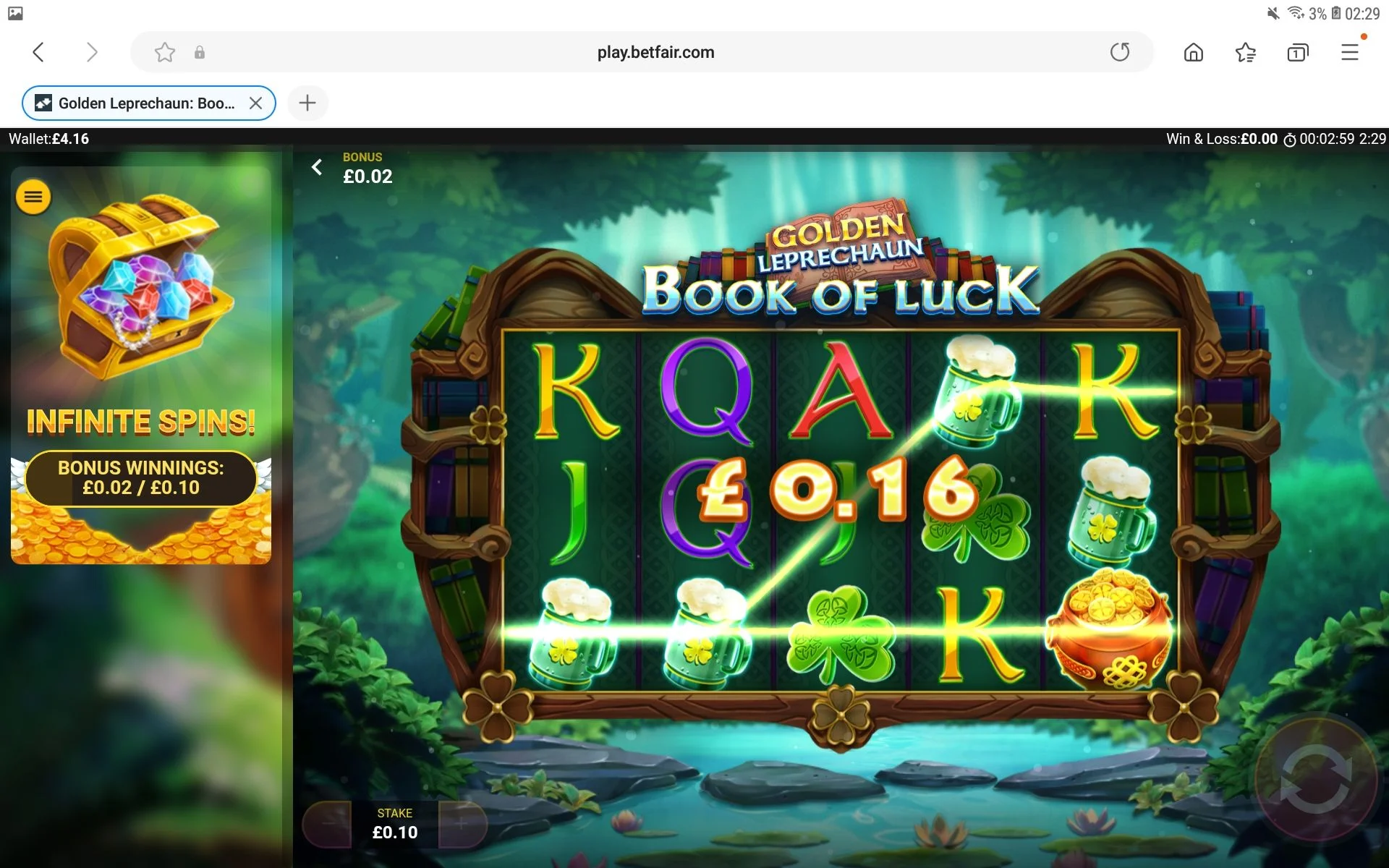Tap the image notification icon
The height and width of the screenshot is (868, 1389).
tap(15, 13)
